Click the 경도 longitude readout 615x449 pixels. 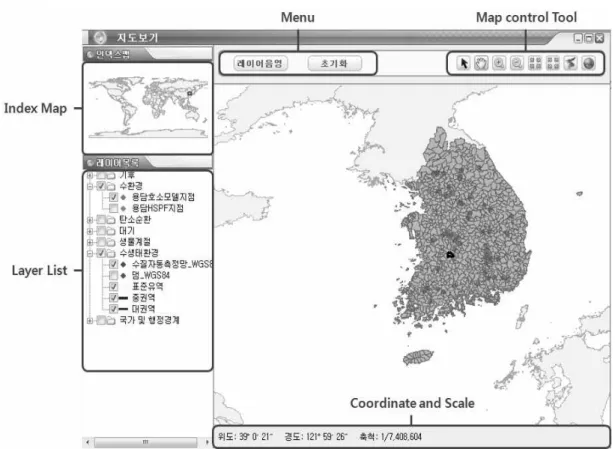point(316,437)
